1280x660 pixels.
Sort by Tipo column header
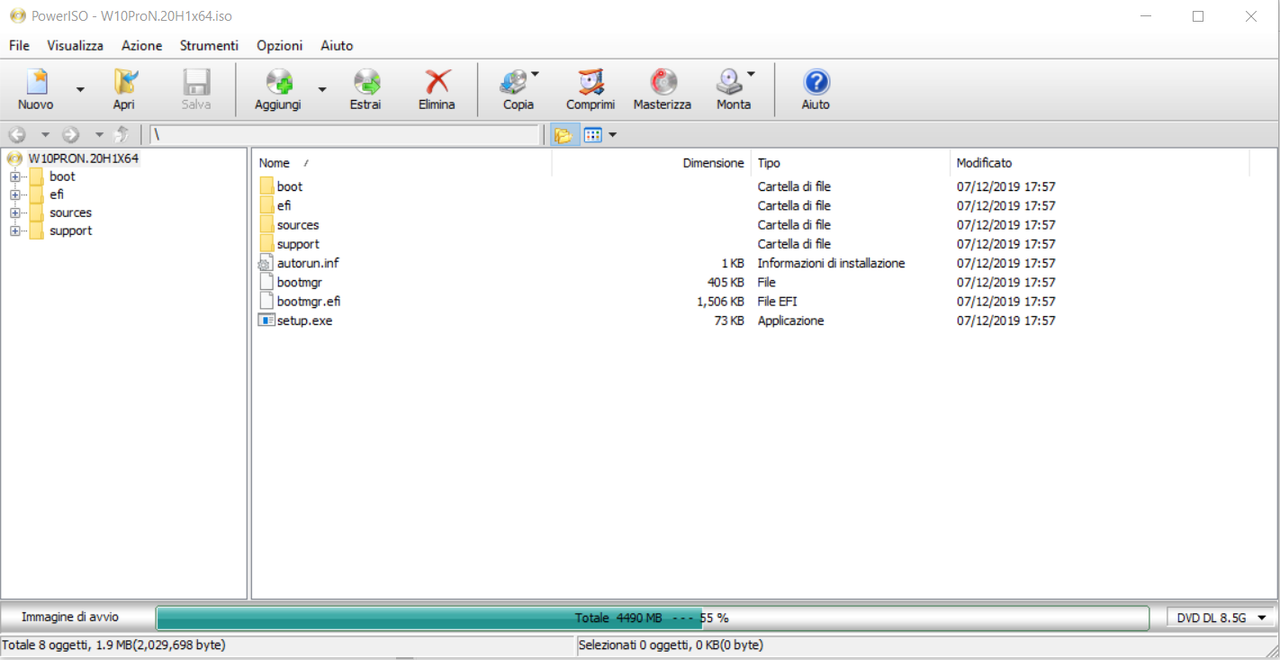point(850,163)
